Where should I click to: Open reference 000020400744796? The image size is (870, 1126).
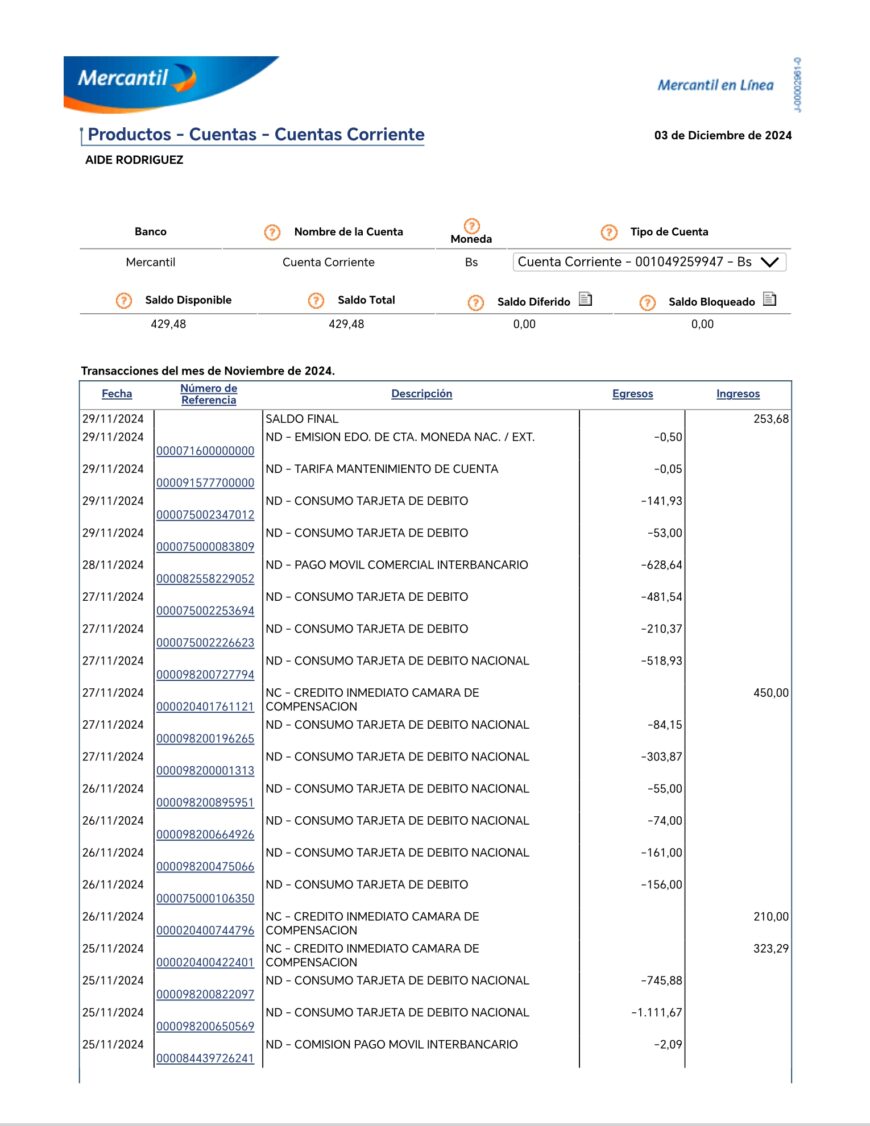pyautogui.click(x=205, y=930)
